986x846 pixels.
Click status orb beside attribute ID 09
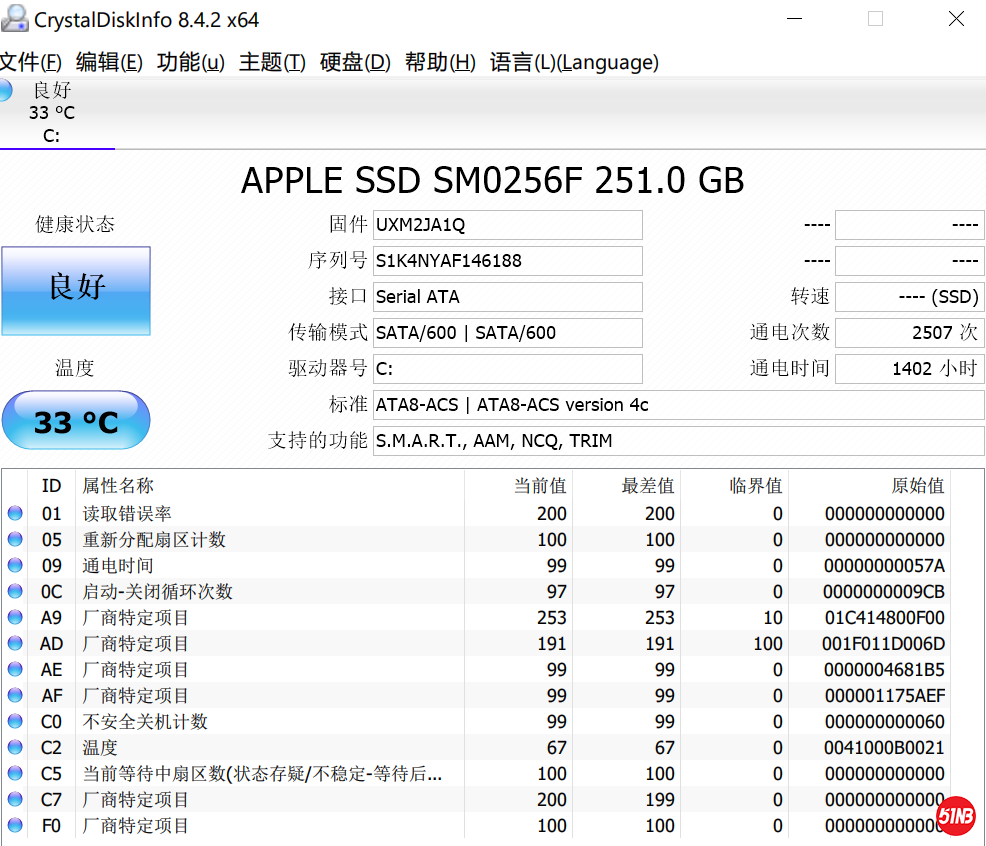pyautogui.click(x=15, y=566)
